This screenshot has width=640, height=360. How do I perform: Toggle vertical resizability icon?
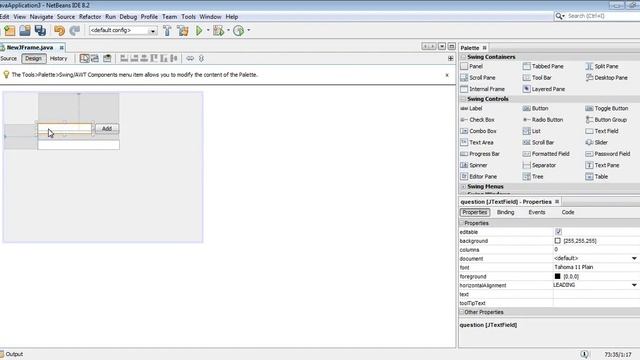pyautogui.click(x=201, y=58)
